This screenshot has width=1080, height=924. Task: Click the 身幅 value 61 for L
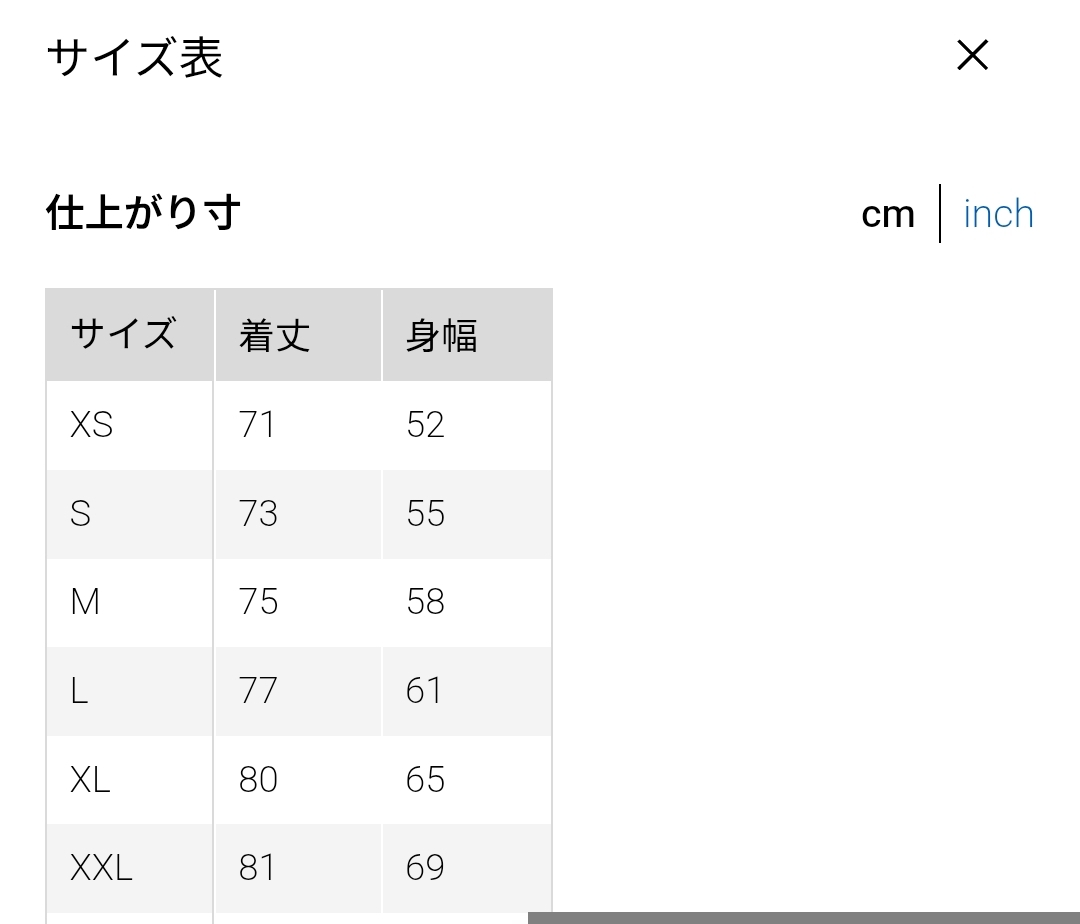pyautogui.click(x=424, y=691)
